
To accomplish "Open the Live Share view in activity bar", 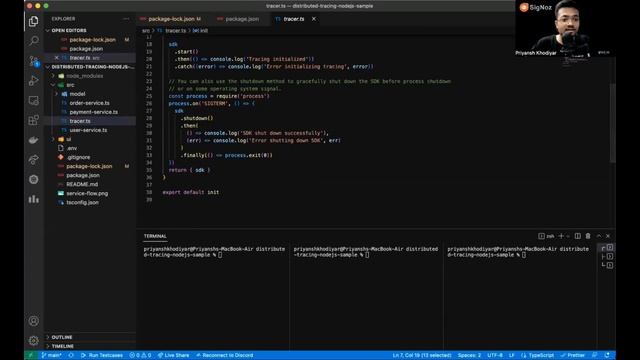I will (x=34, y=160).
